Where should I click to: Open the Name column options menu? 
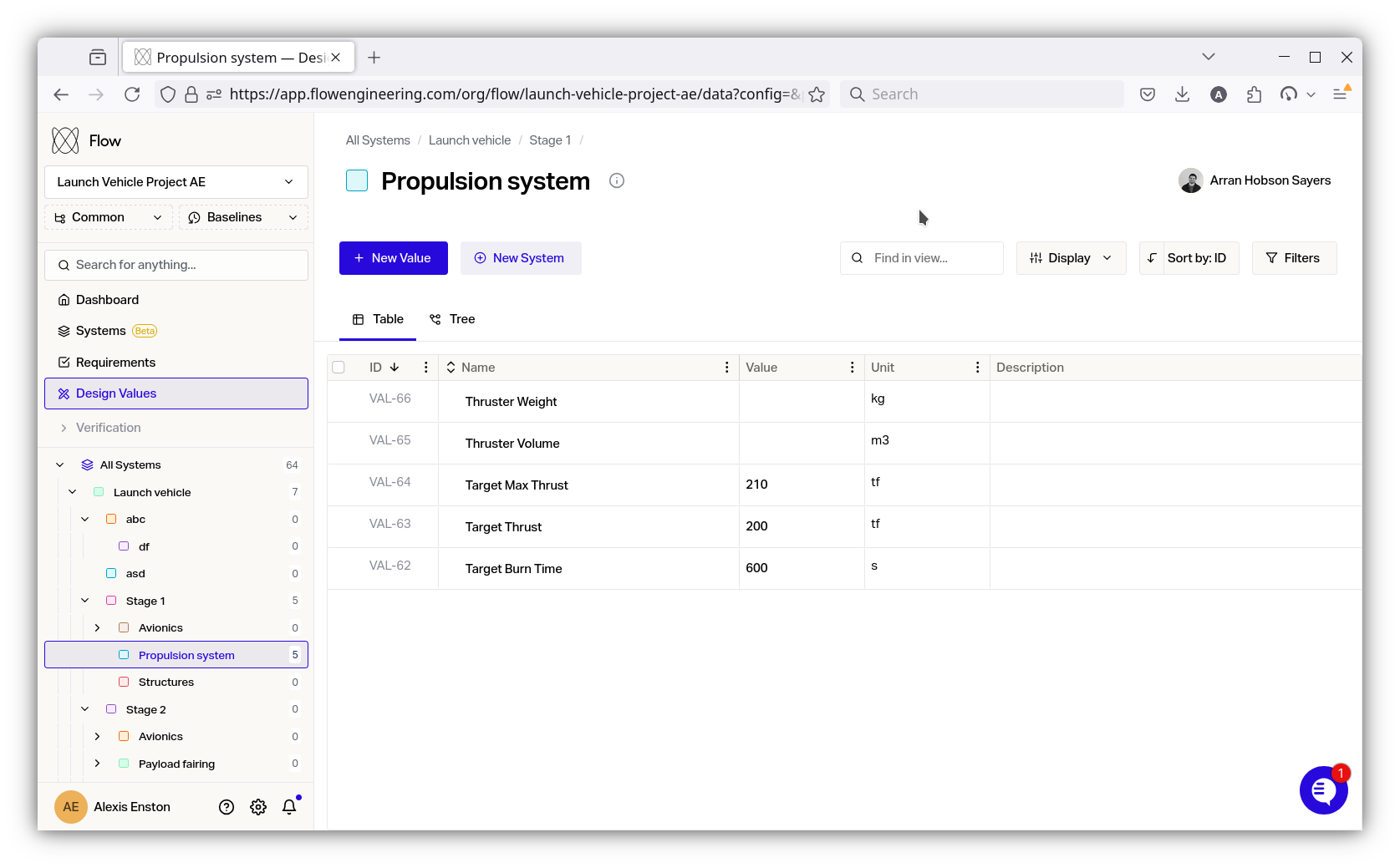pyautogui.click(x=727, y=368)
